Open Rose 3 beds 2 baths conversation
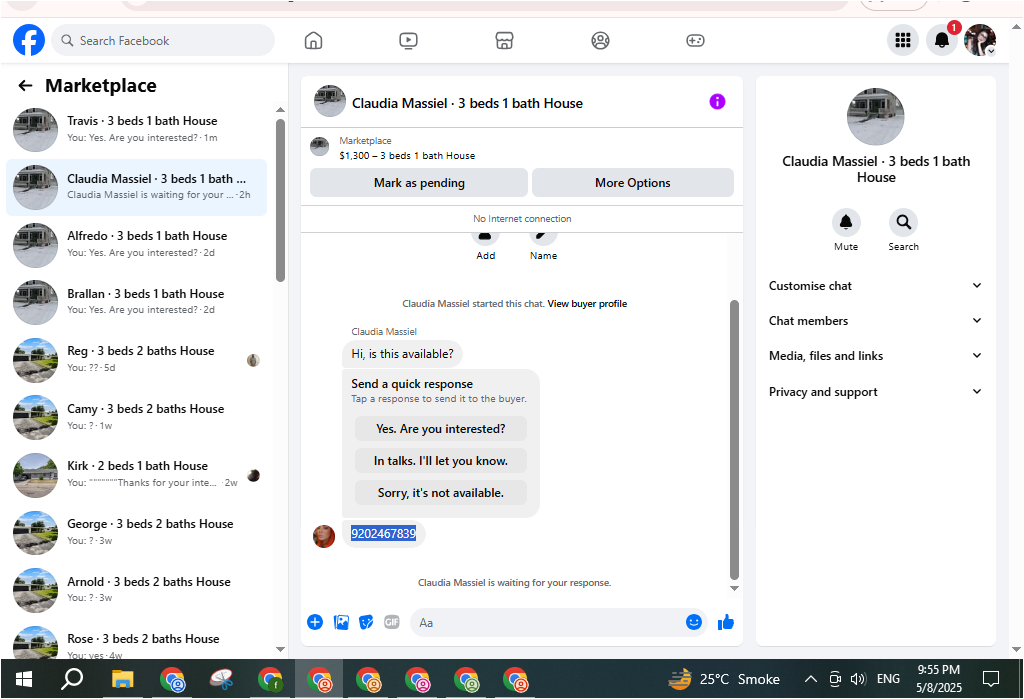 [x=136, y=642]
